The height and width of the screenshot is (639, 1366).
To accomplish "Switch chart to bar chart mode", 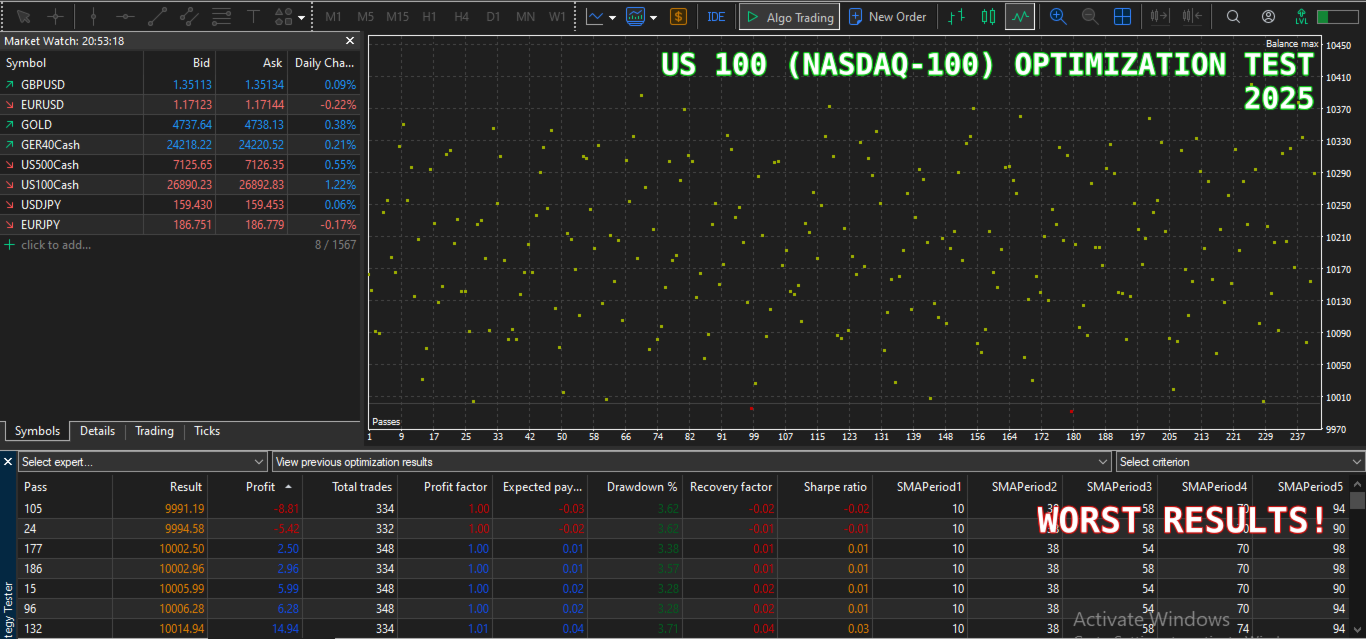I will pos(957,17).
